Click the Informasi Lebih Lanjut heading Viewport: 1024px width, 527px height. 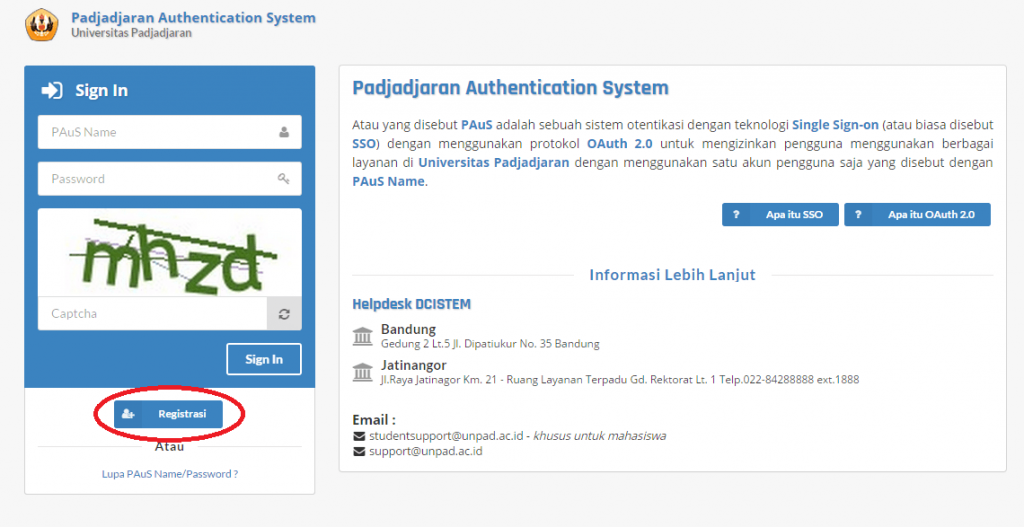click(673, 275)
